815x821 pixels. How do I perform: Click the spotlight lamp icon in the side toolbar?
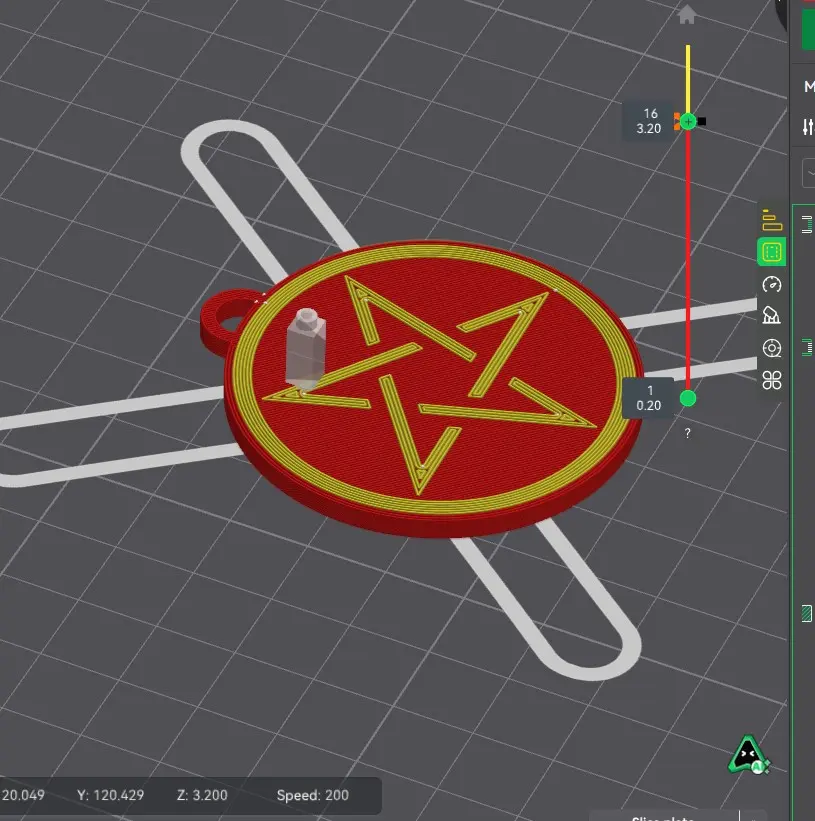pyautogui.click(x=772, y=316)
